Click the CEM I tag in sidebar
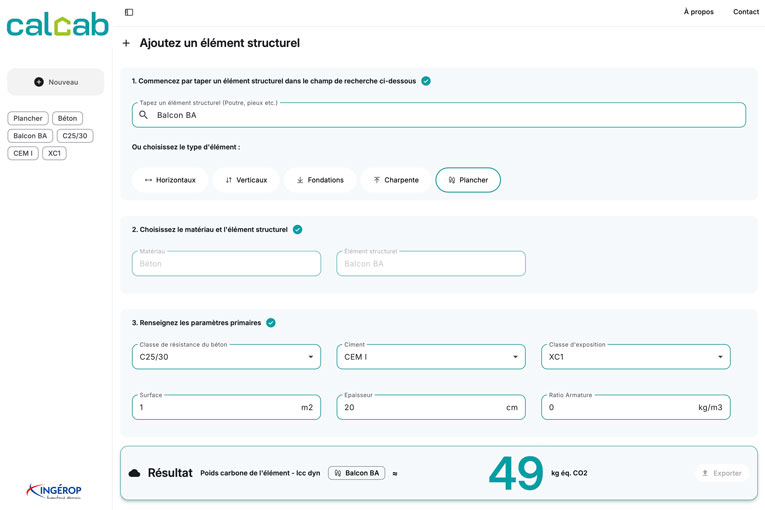The image size is (765, 510). click(23, 153)
